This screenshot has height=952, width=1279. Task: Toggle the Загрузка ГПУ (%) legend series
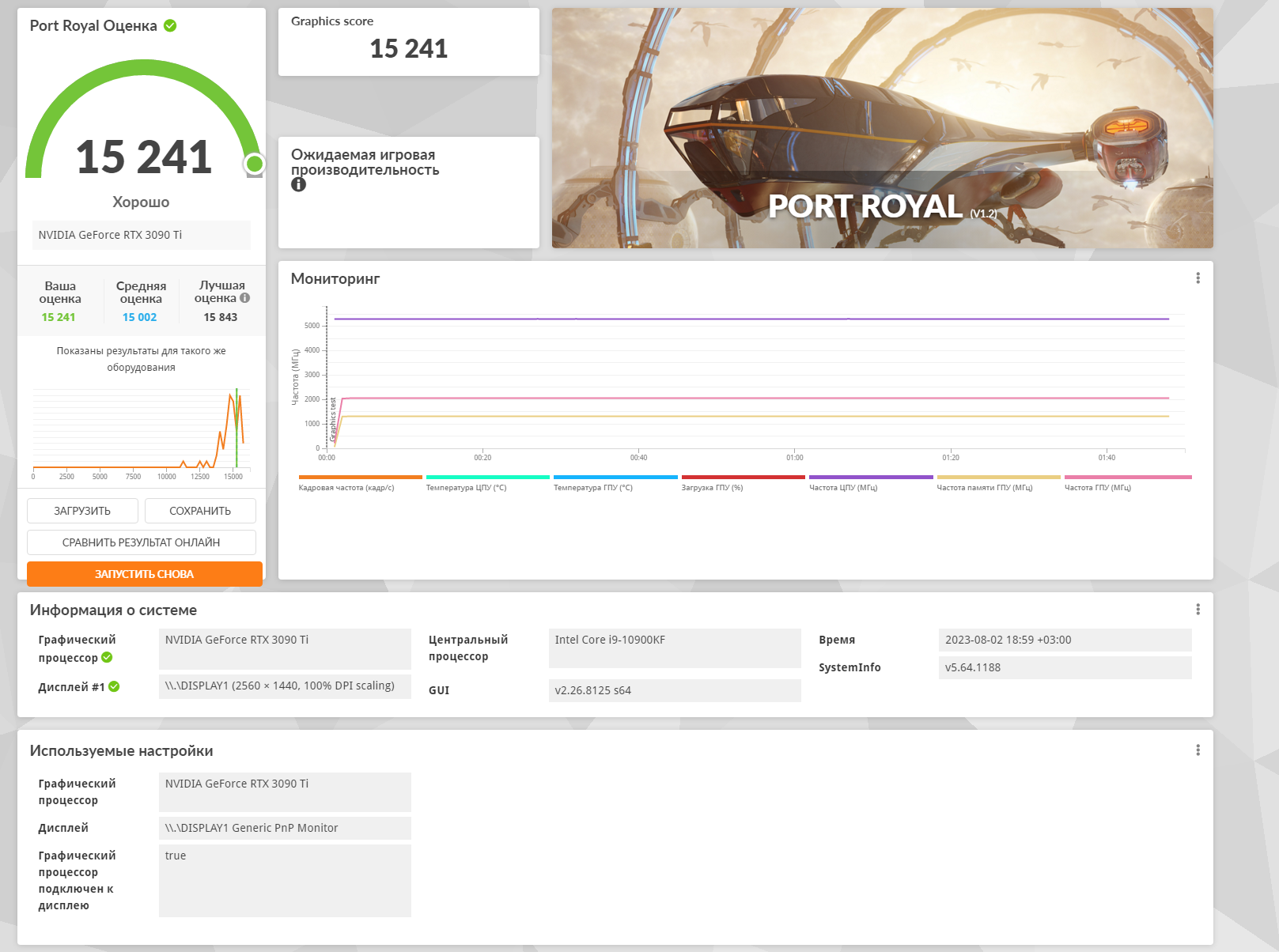(744, 483)
